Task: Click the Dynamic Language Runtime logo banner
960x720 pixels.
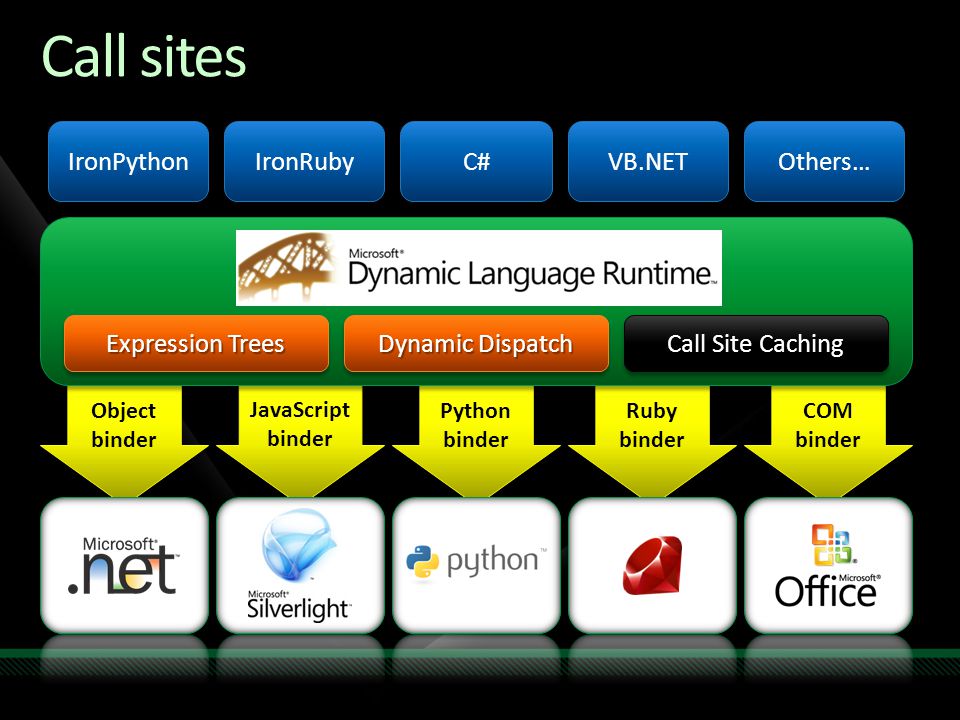Action: click(479, 268)
